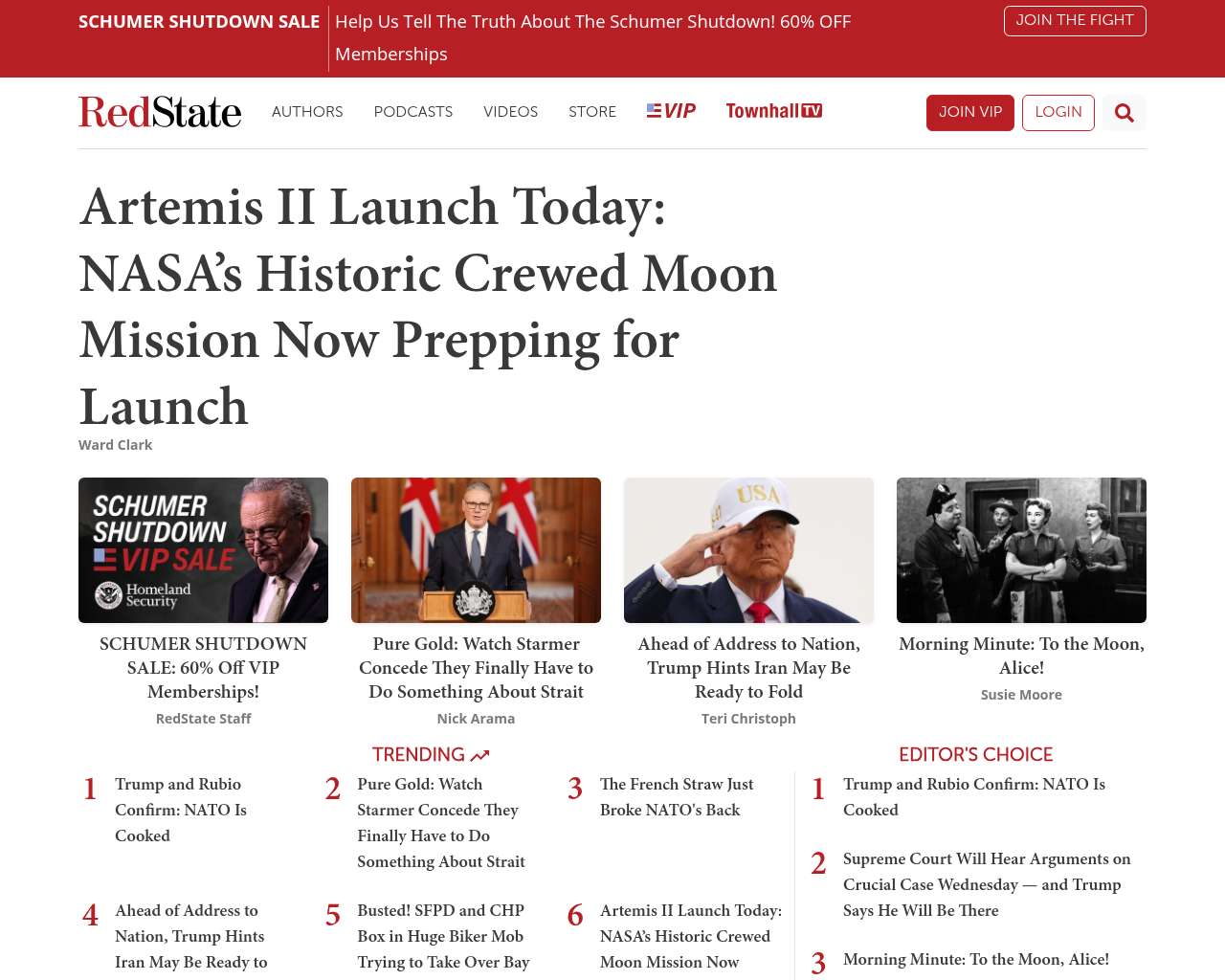The image size is (1225, 980).
Task: Open Editor's Choice 'Supreme Court Will Hear Arguments' story
Action: click(987, 884)
